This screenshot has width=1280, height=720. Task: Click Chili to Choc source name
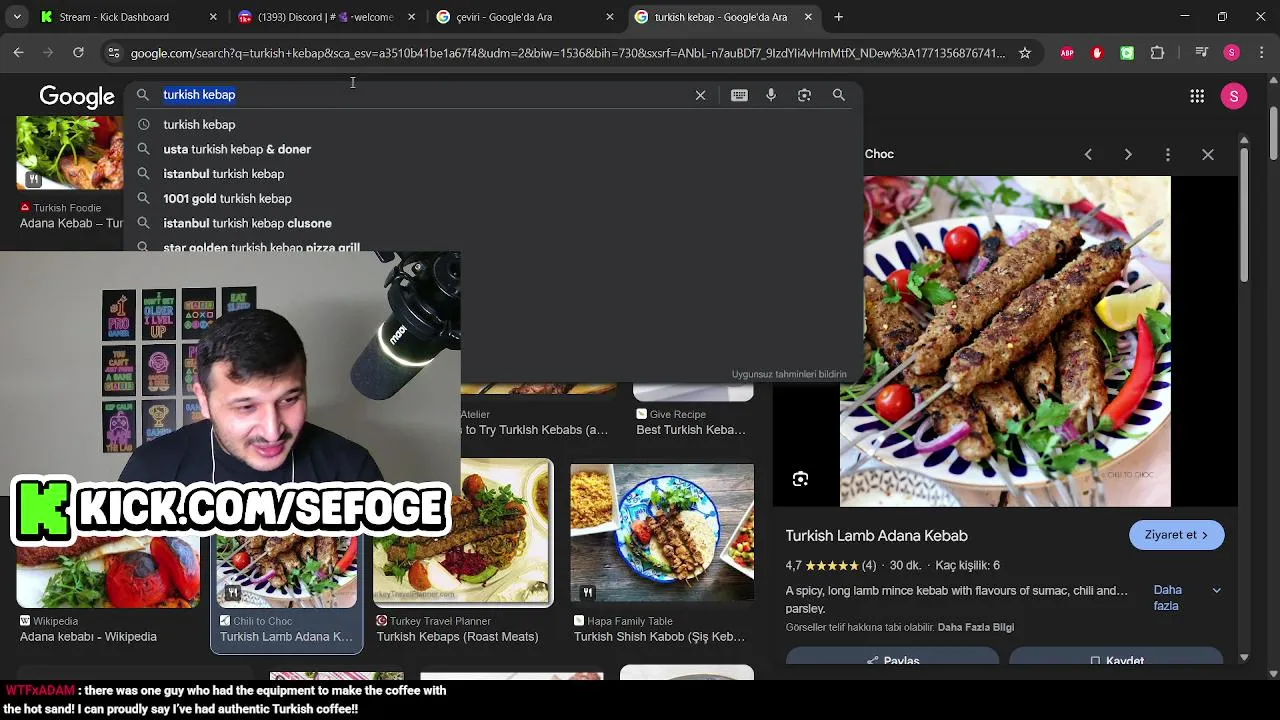[263, 621]
